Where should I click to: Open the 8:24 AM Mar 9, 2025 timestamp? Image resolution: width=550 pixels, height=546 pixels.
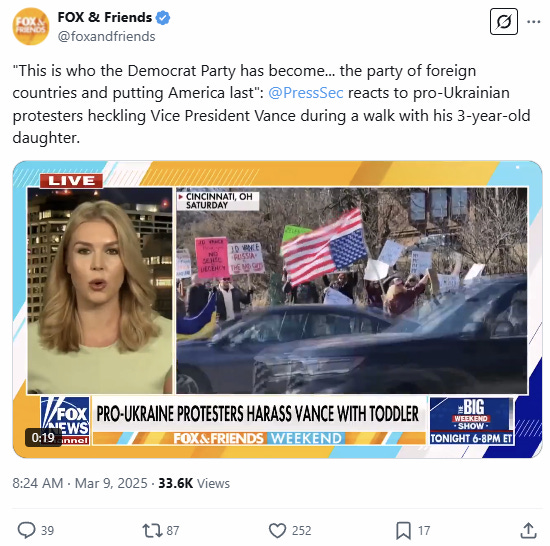[x=80, y=483]
